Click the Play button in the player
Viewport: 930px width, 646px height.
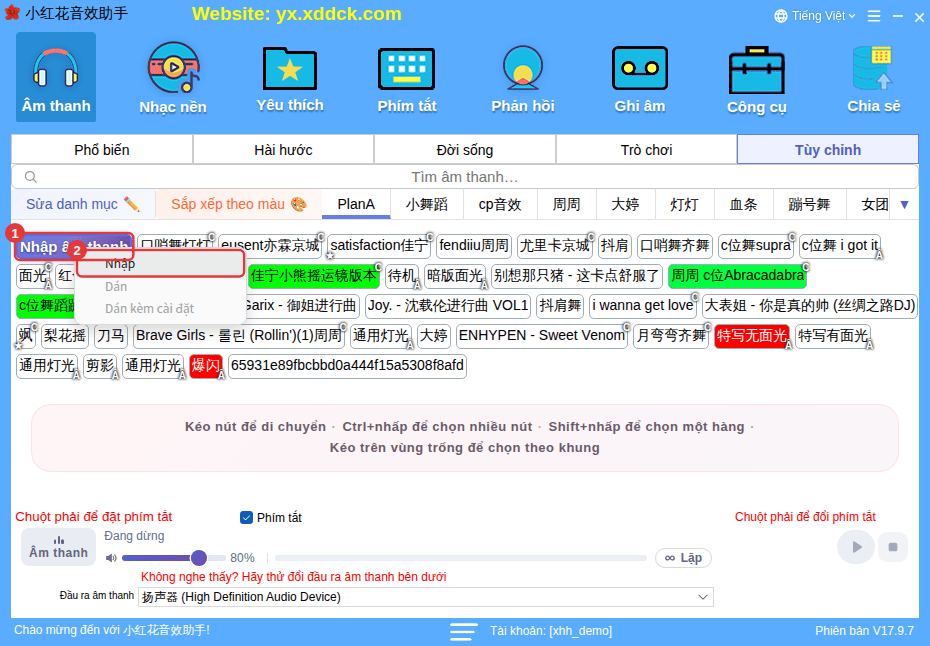point(856,547)
